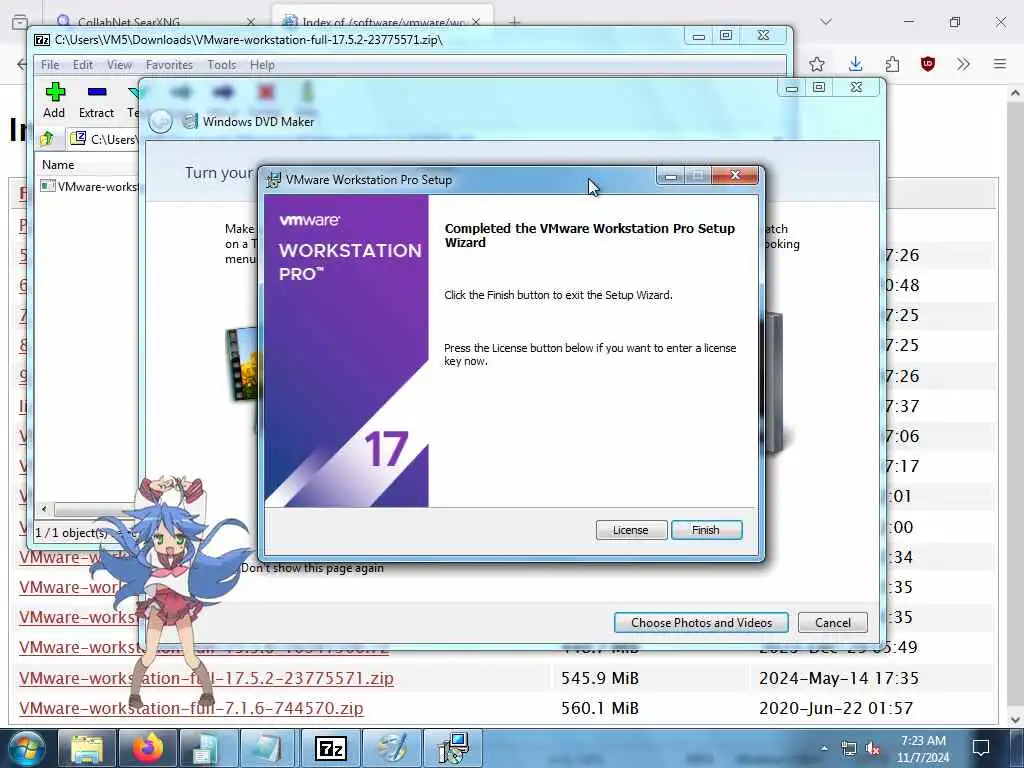This screenshot has width=1024, height=768.
Task: Show hidden system tray icons arrow
Action: pos(824,748)
